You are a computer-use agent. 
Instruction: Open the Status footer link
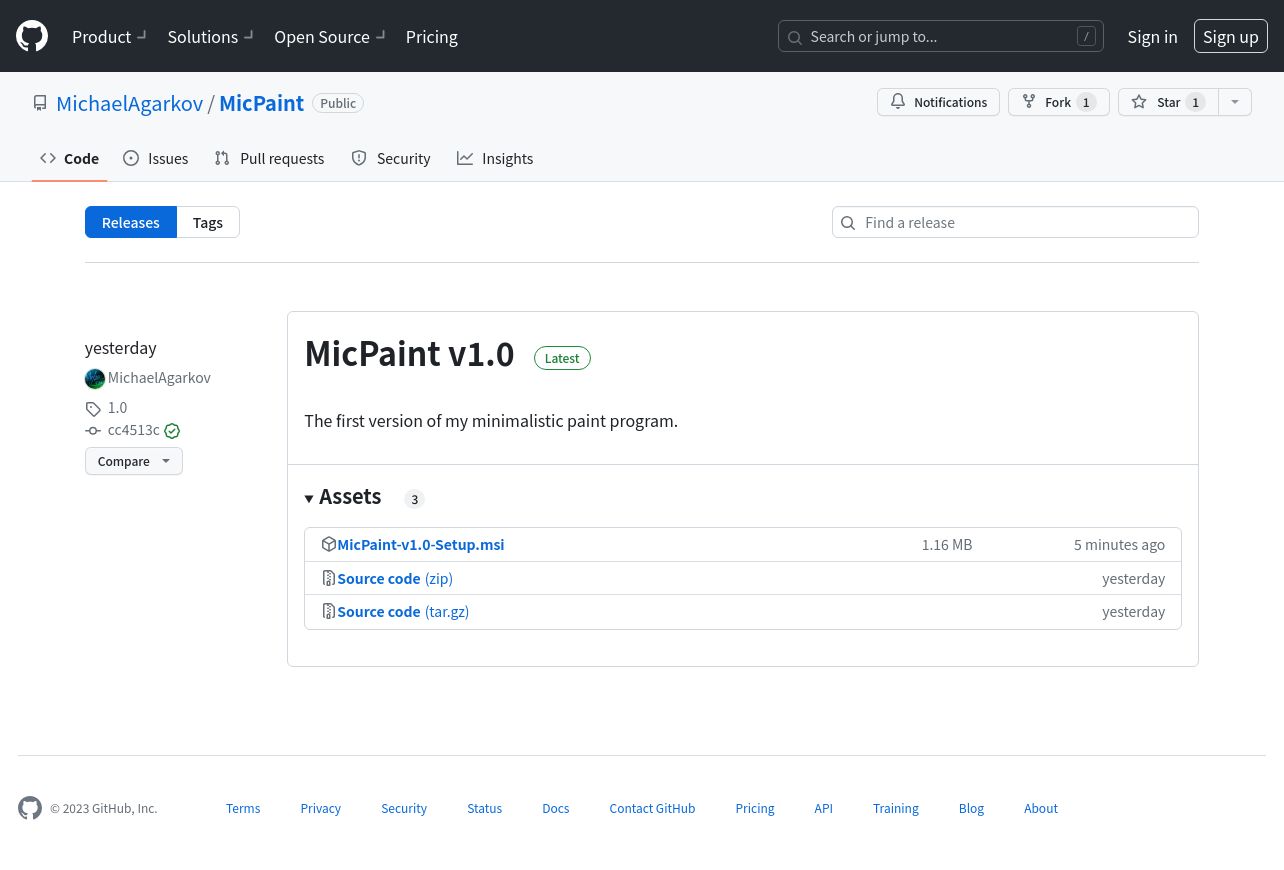pyautogui.click(x=485, y=808)
